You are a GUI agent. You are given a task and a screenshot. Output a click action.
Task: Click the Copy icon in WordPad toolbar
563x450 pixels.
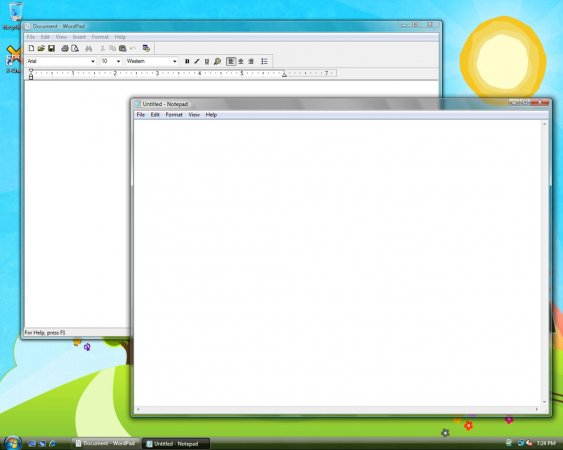112,48
